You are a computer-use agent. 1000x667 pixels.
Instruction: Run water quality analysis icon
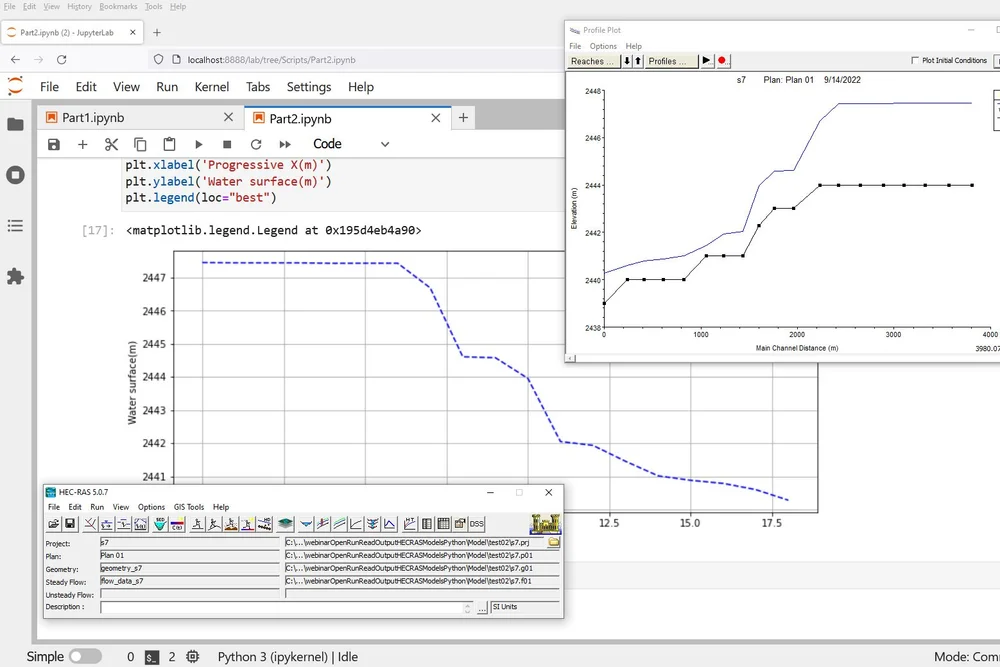point(247,524)
